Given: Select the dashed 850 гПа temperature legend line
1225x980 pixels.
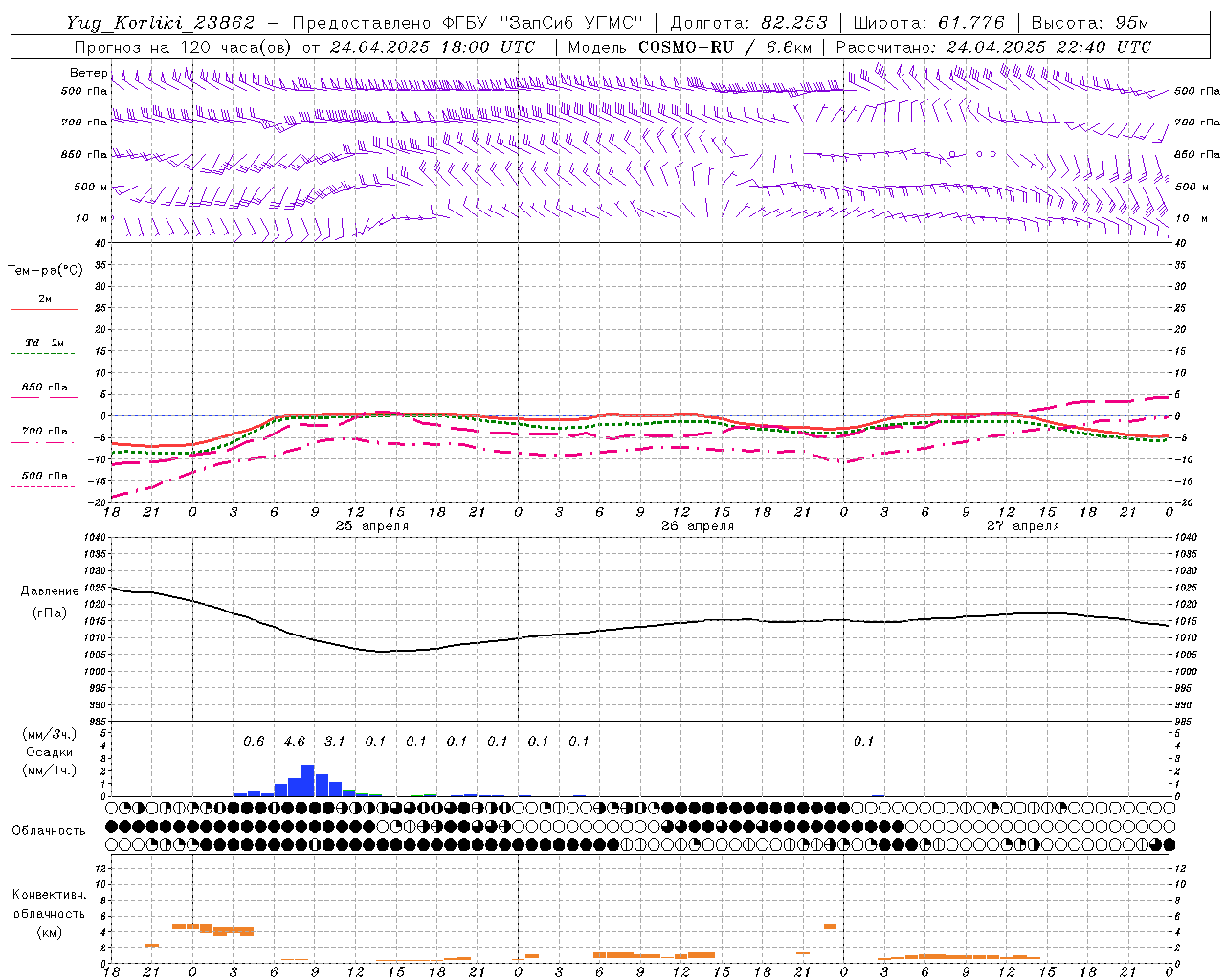Looking at the screenshot, I should click(44, 397).
